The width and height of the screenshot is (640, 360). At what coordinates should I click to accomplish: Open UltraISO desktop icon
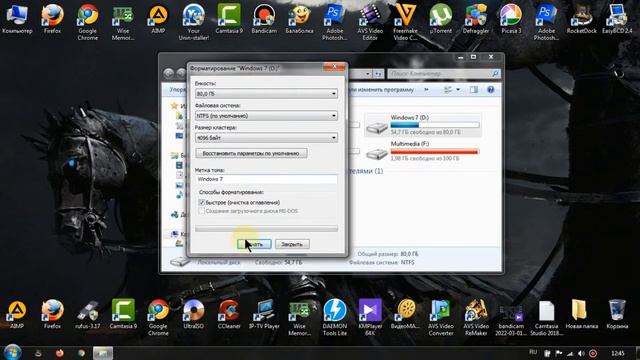(193, 314)
